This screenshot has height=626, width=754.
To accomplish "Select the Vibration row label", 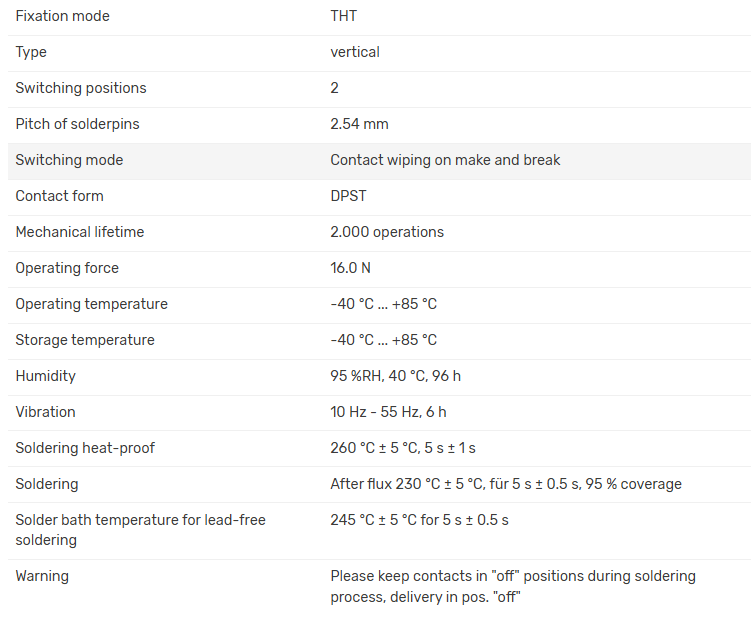I will pos(45,412).
